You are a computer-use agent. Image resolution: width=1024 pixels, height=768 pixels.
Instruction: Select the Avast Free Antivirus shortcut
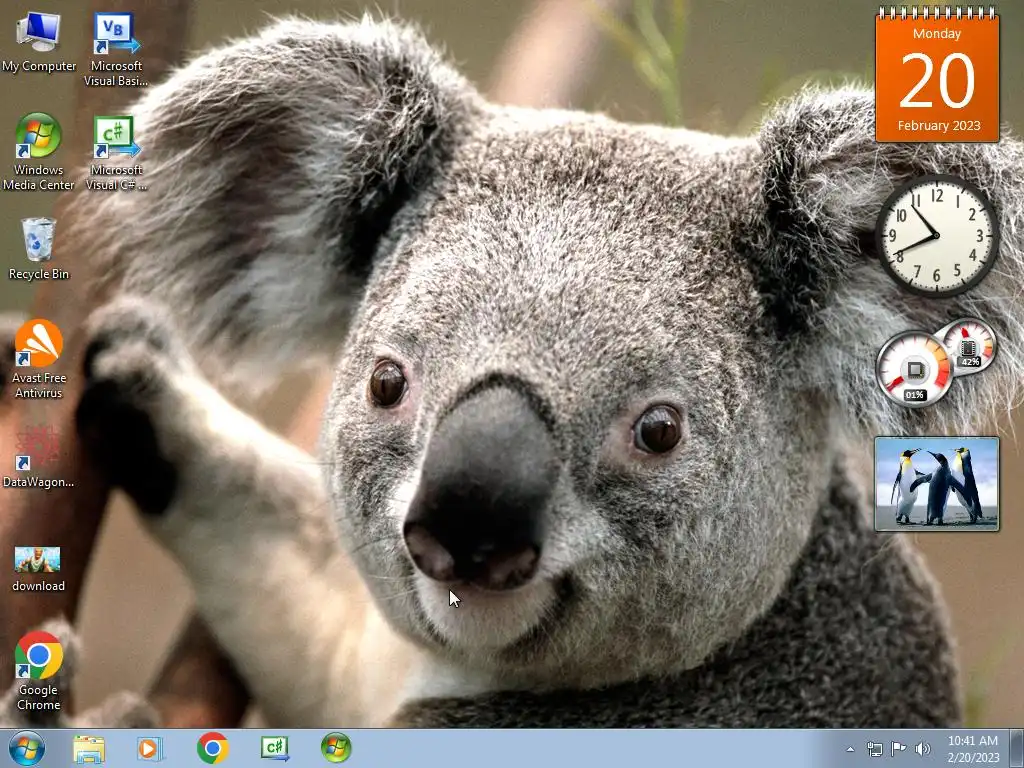(39, 359)
